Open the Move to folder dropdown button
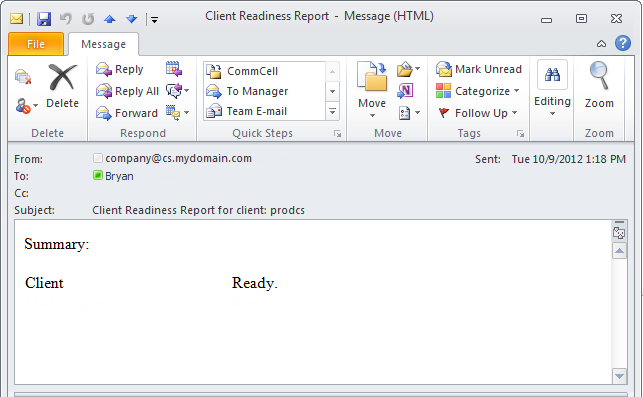The width and height of the screenshot is (643, 397). point(372,90)
